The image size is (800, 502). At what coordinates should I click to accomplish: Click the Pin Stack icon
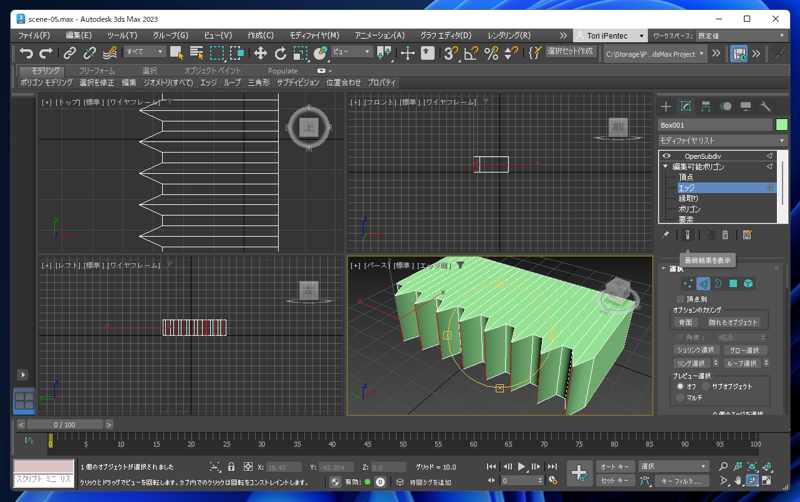[665, 235]
